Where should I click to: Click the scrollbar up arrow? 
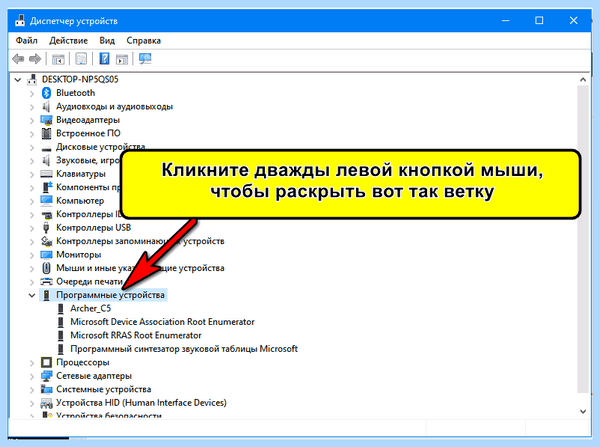pyautogui.click(x=583, y=80)
